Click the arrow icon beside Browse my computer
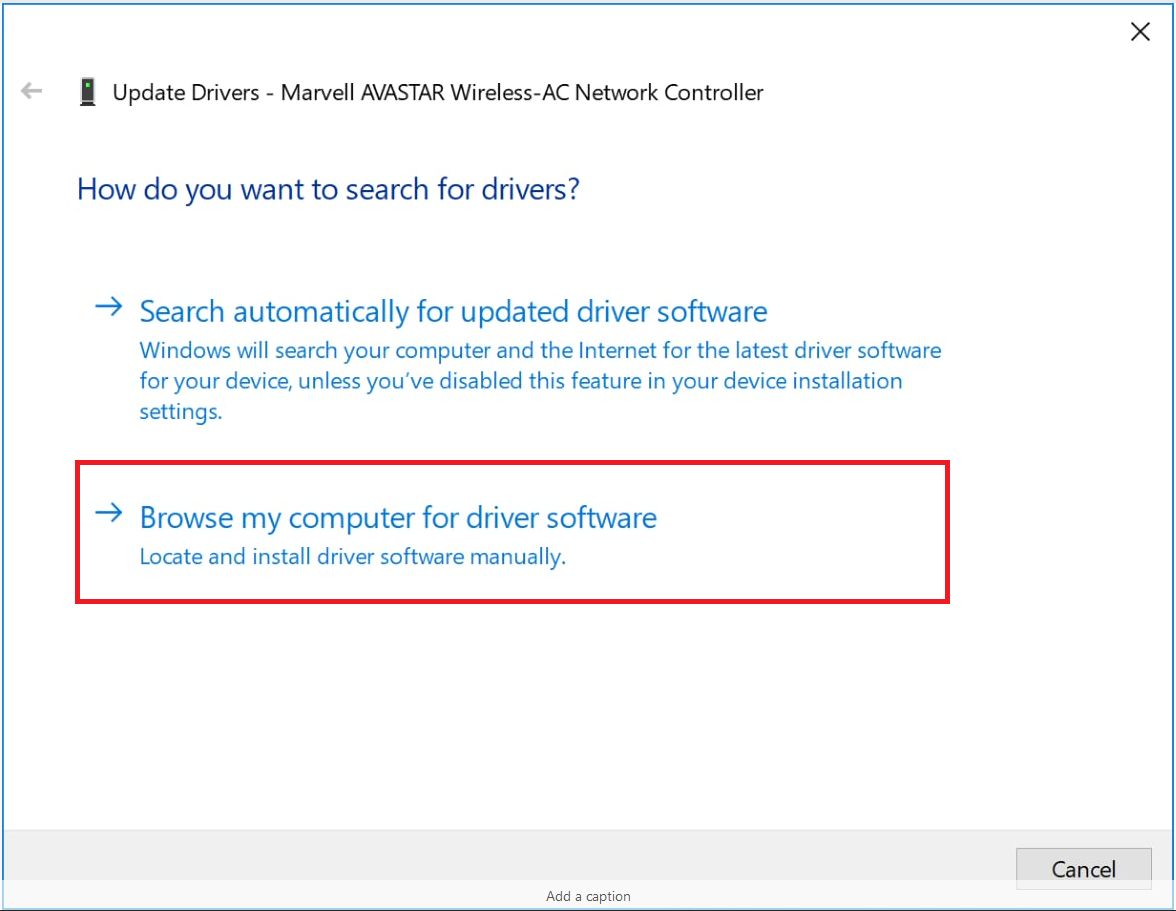 [109, 513]
